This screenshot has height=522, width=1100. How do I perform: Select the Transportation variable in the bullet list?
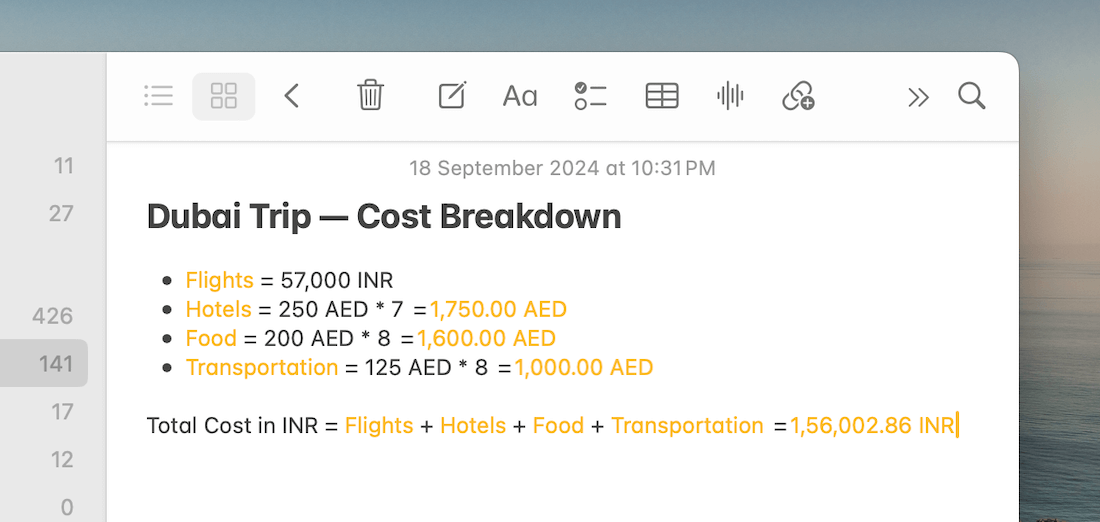(262, 367)
